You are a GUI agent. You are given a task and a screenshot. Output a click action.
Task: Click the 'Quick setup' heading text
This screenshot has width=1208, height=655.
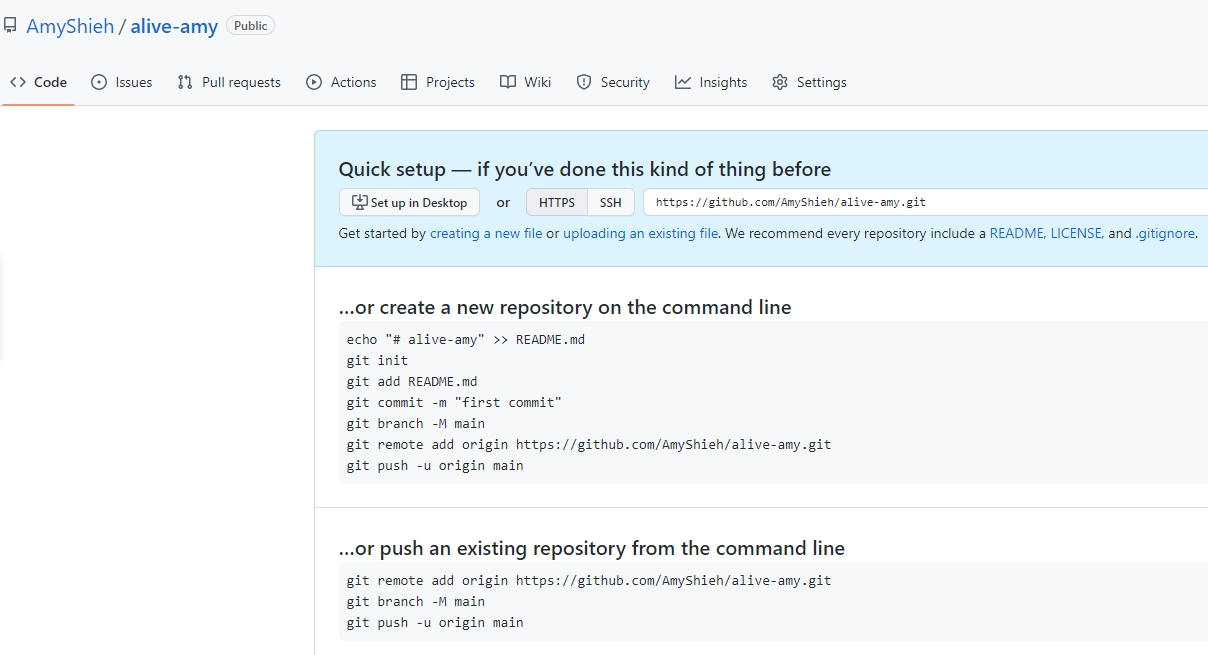585,169
